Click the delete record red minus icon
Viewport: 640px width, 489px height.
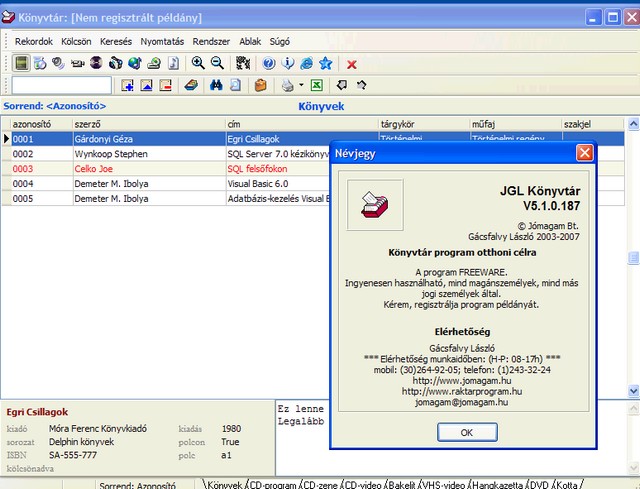tap(165, 85)
